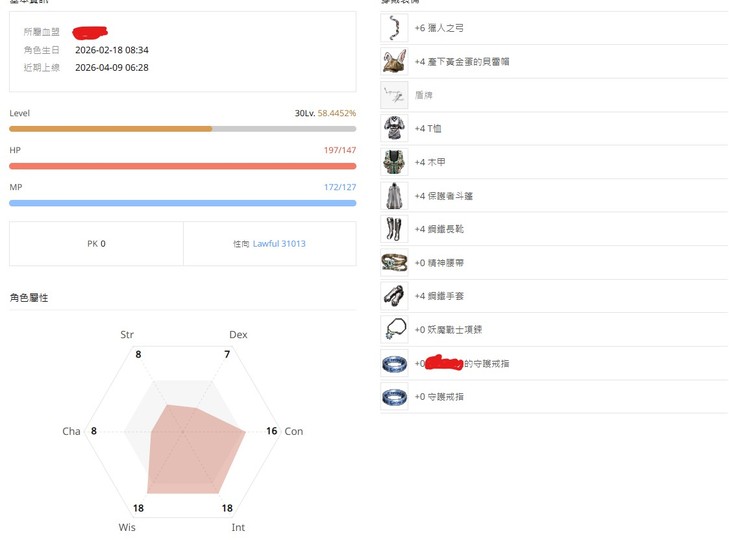Image resolution: width=729 pixels, height=540 pixels.
Task: Click the +6 獵人之弓 item name
Action: pyautogui.click(x=439, y=28)
